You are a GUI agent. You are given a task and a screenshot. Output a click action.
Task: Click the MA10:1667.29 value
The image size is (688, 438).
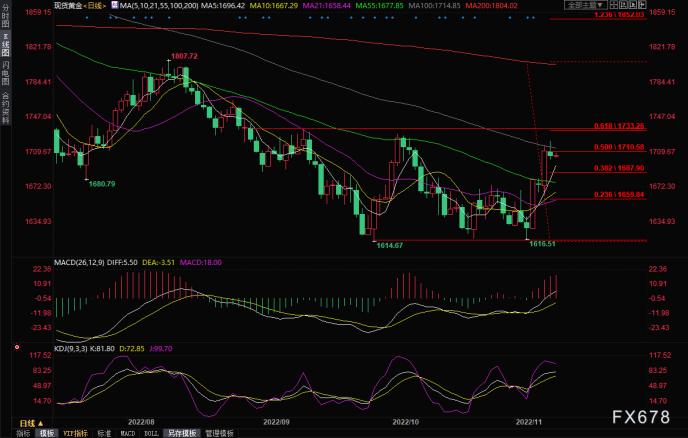pyautogui.click(x=274, y=6)
